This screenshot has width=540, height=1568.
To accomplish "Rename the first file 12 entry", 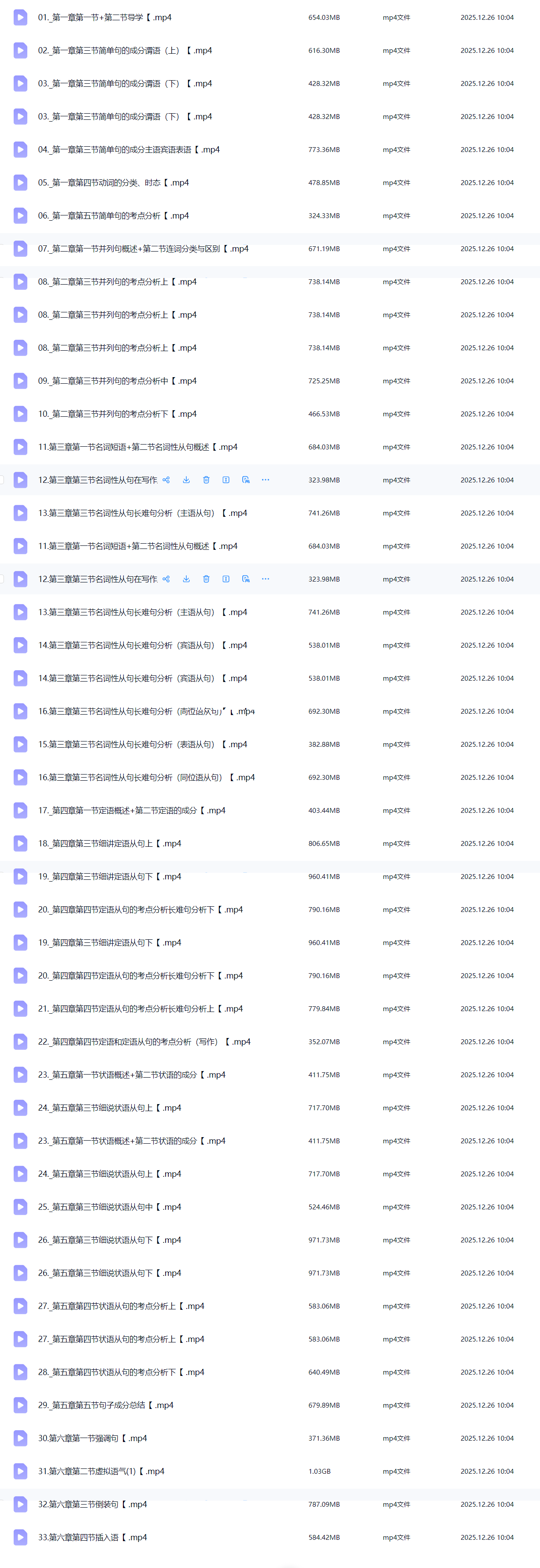I will coord(226,480).
